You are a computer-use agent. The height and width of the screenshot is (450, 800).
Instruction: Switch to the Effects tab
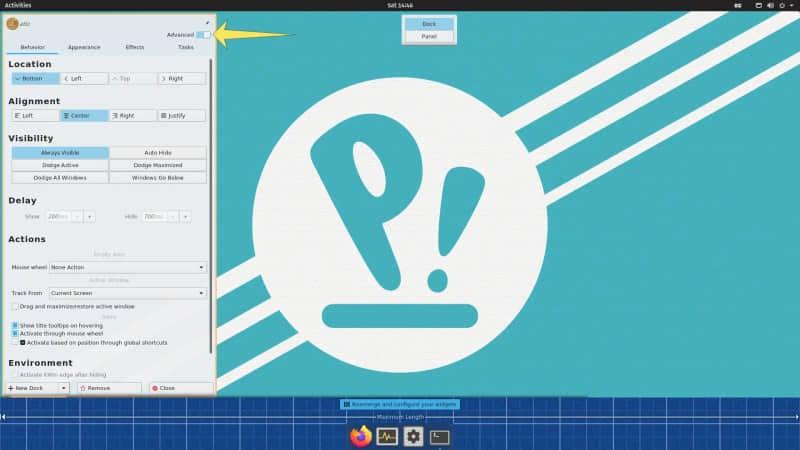point(135,47)
